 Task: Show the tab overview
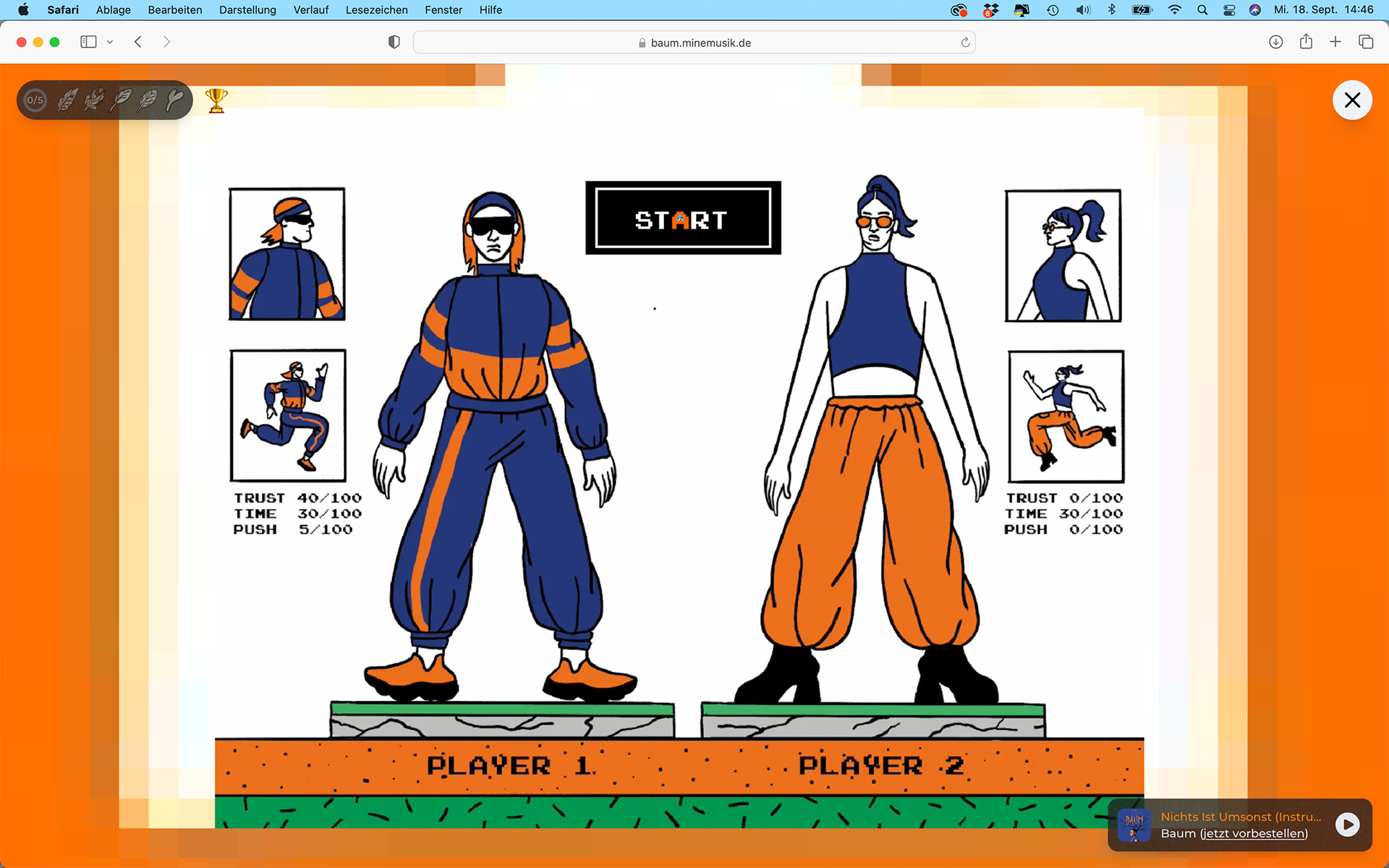[x=1365, y=42]
